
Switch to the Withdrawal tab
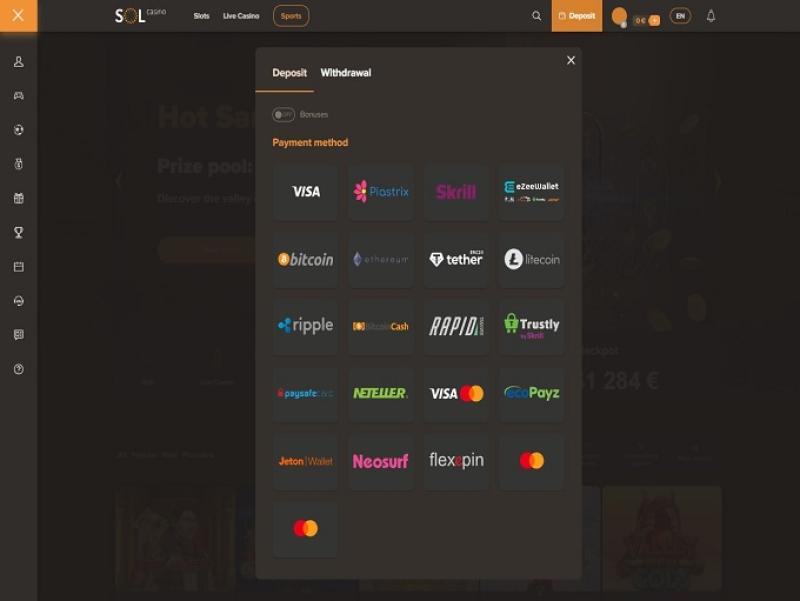[346, 73]
